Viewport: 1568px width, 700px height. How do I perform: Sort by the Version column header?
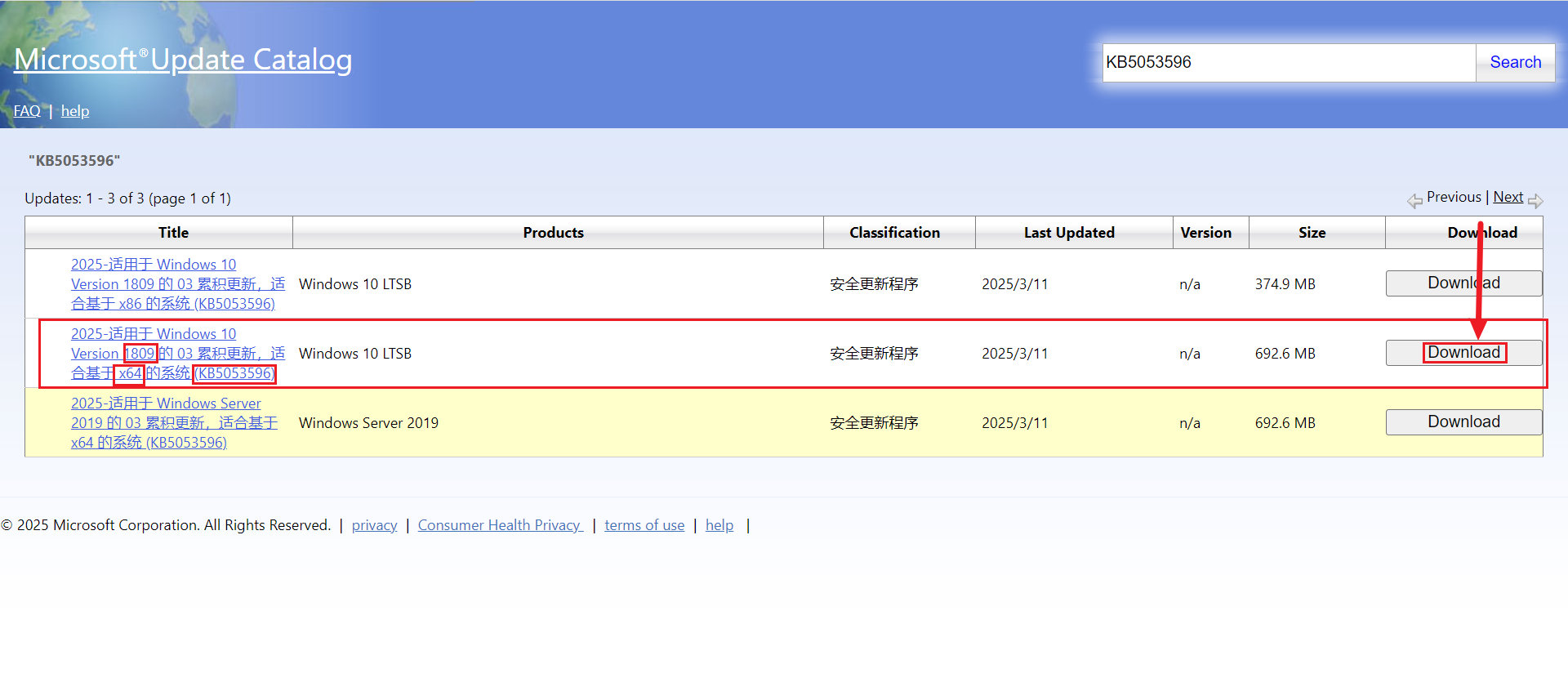click(1211, 233)
